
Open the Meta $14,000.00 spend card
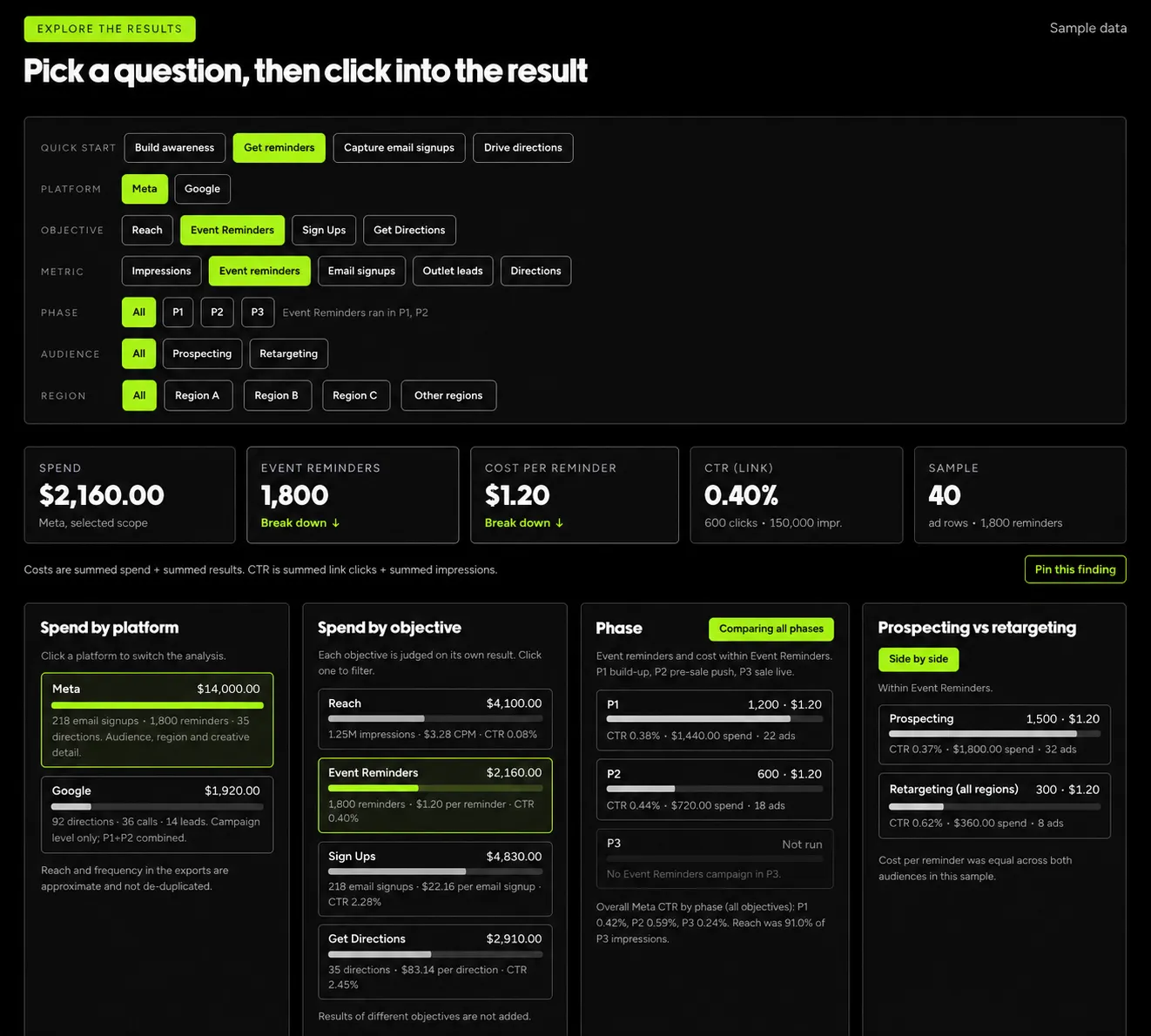tap(158, 720)
